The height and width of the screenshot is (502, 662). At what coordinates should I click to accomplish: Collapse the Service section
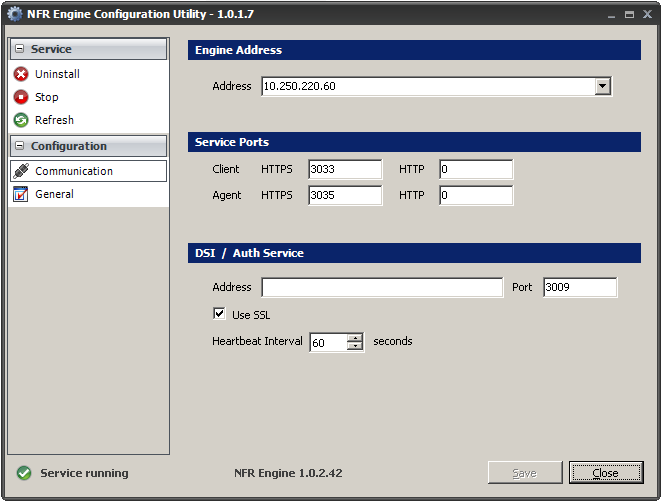click(x=19, y=49)
